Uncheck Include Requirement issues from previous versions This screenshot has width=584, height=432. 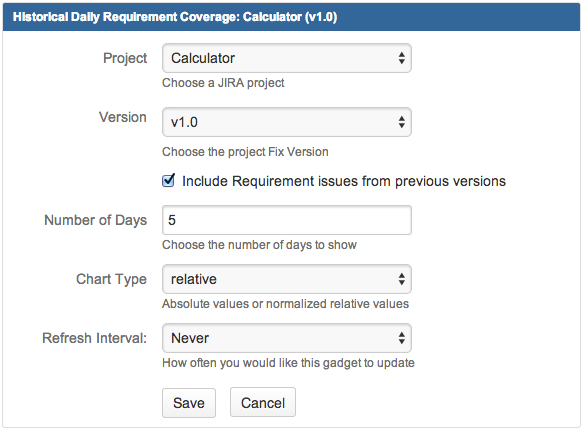point(168,181)
